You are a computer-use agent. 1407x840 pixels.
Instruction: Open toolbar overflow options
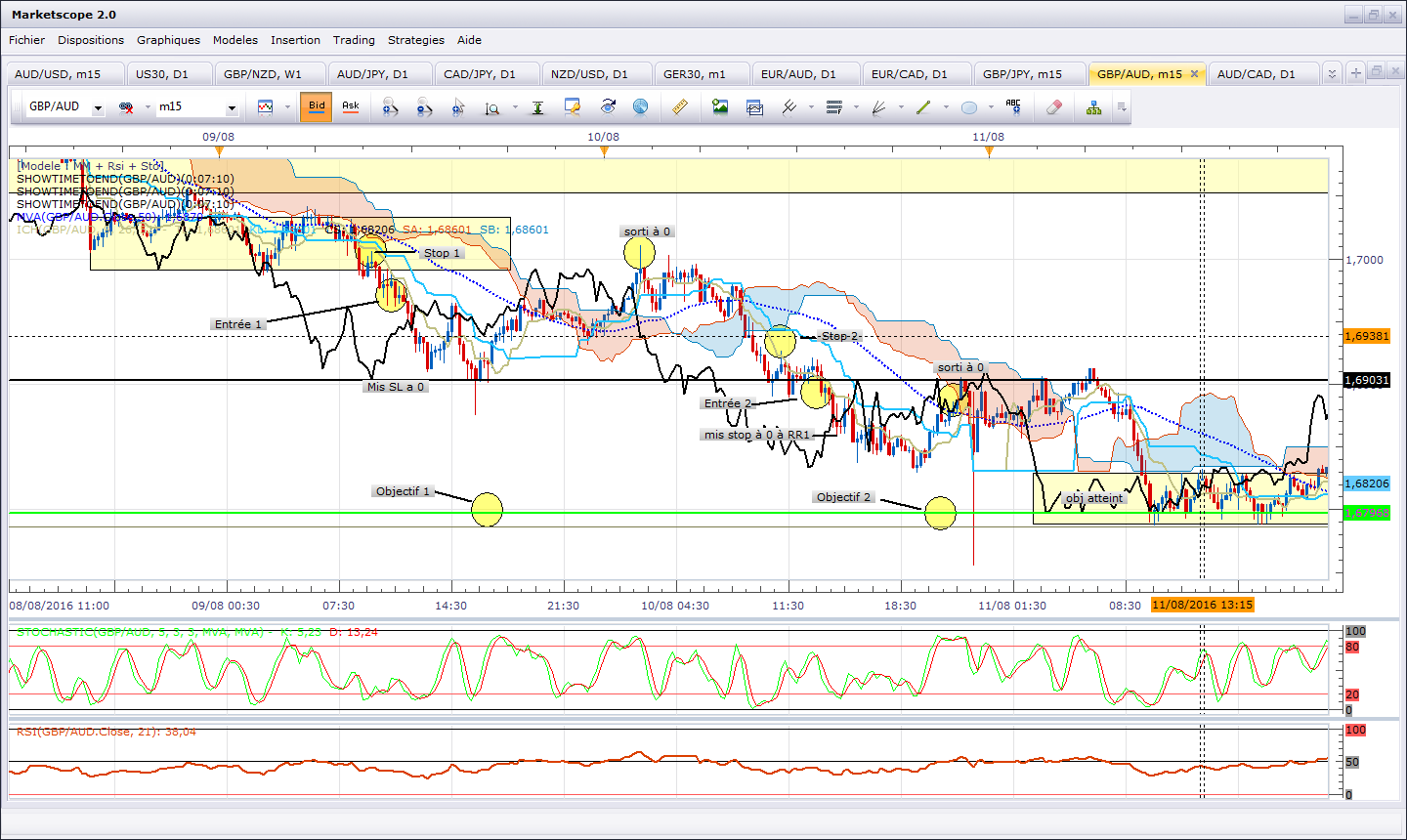point(1122,107)
